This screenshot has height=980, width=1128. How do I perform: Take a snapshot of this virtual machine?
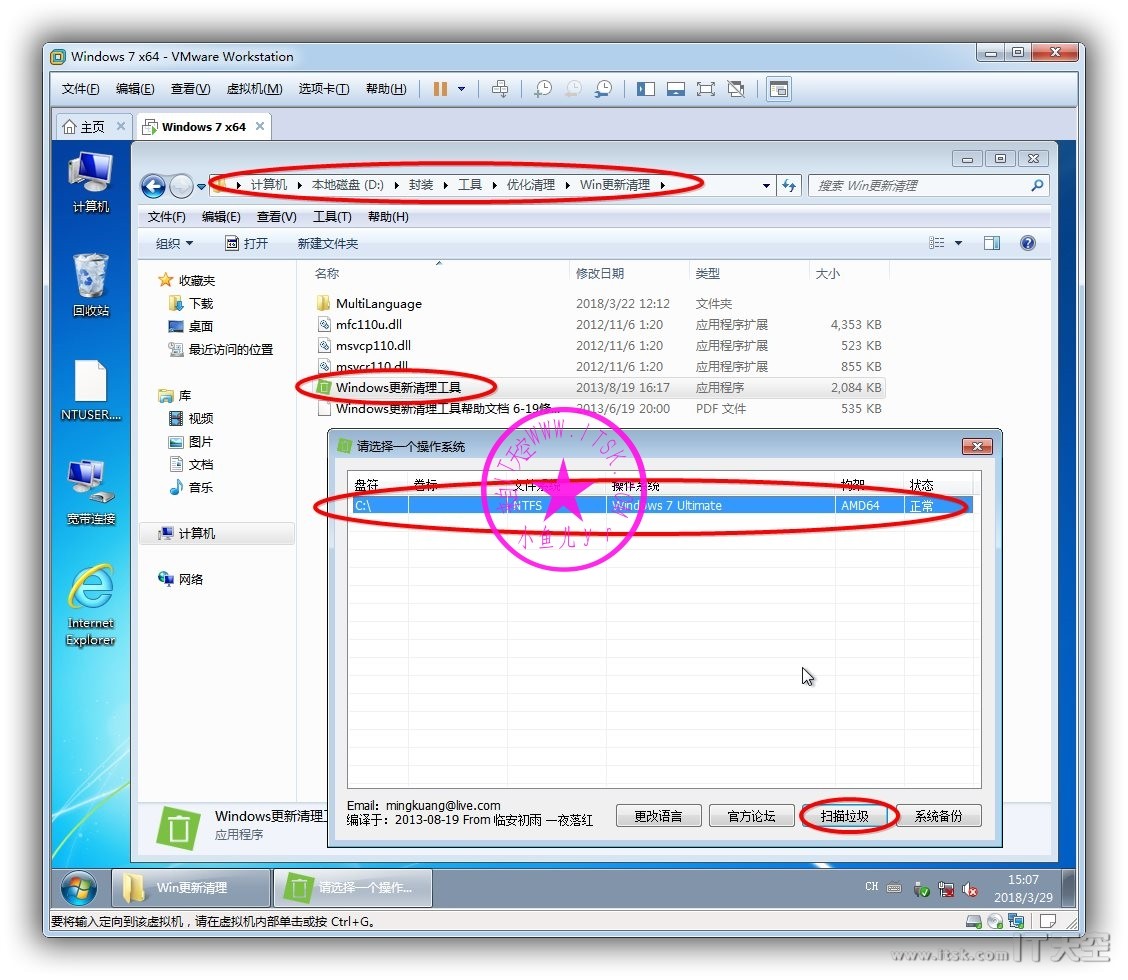click(543, 89)
